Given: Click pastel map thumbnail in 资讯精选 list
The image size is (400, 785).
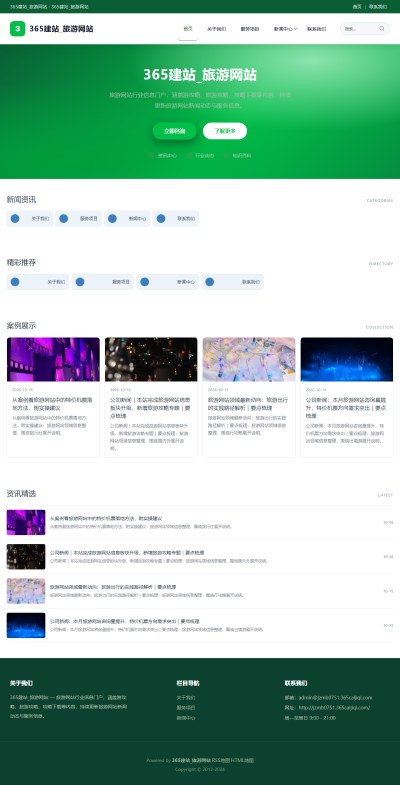Looking at the screenshot, I should click(x=26, y=591).
